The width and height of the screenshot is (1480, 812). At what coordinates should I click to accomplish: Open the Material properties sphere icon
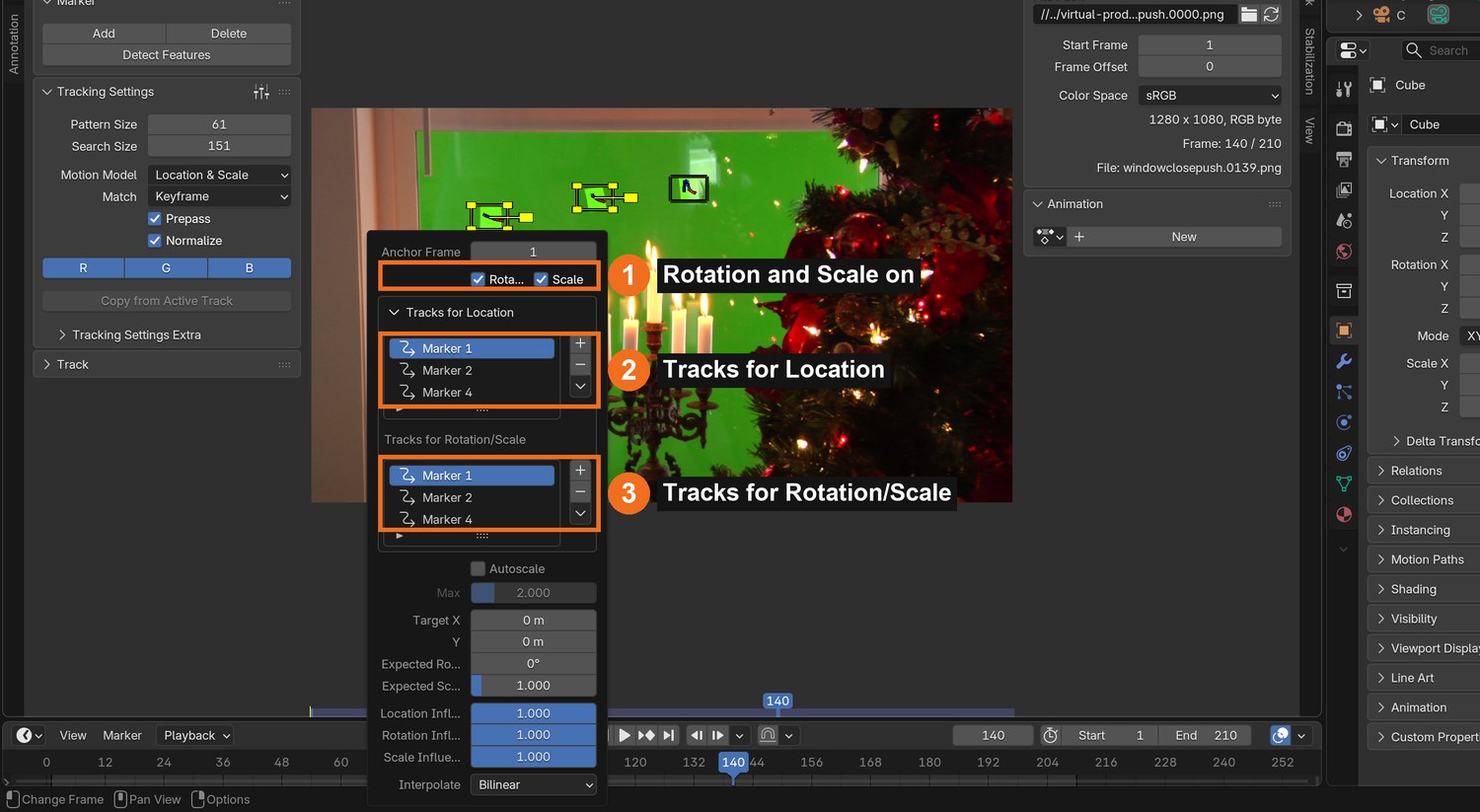[1344, 514]
